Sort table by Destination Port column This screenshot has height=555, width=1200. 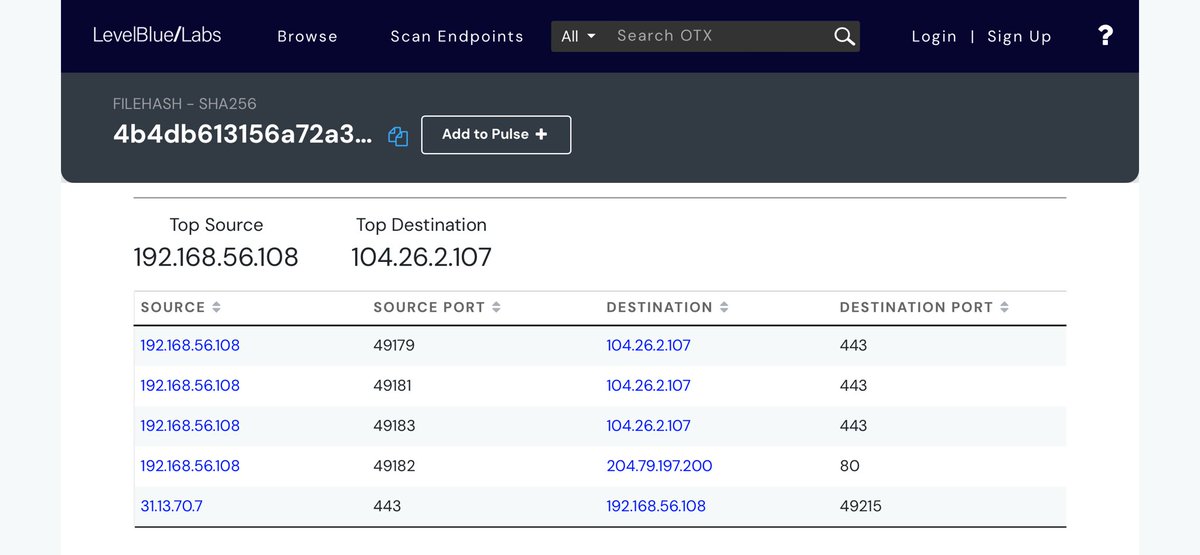923,307
